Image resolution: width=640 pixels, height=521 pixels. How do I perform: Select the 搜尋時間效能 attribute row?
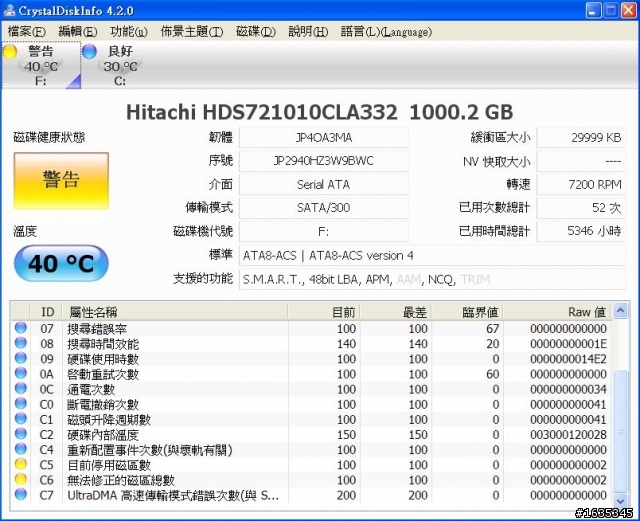(x=311, y=343)
